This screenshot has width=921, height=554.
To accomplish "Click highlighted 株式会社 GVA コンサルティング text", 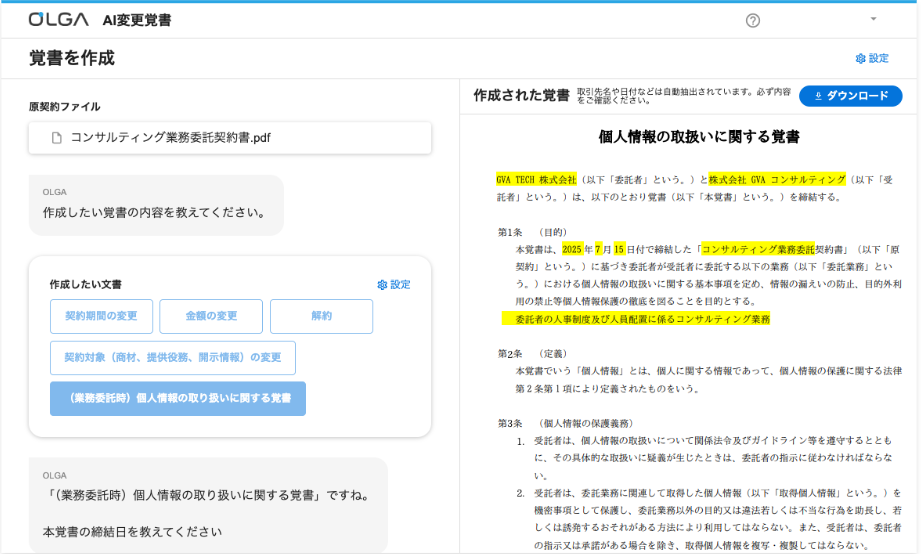I will pyautogui.click(x=777, y=180).
